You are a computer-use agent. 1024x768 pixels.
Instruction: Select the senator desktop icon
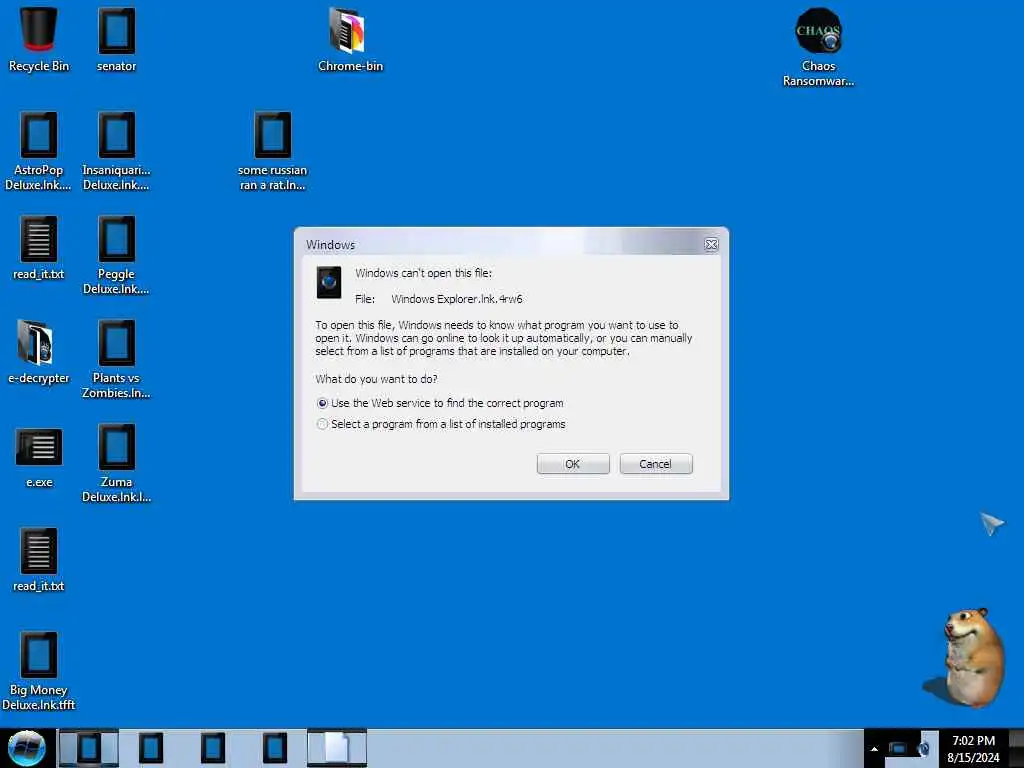116,39
